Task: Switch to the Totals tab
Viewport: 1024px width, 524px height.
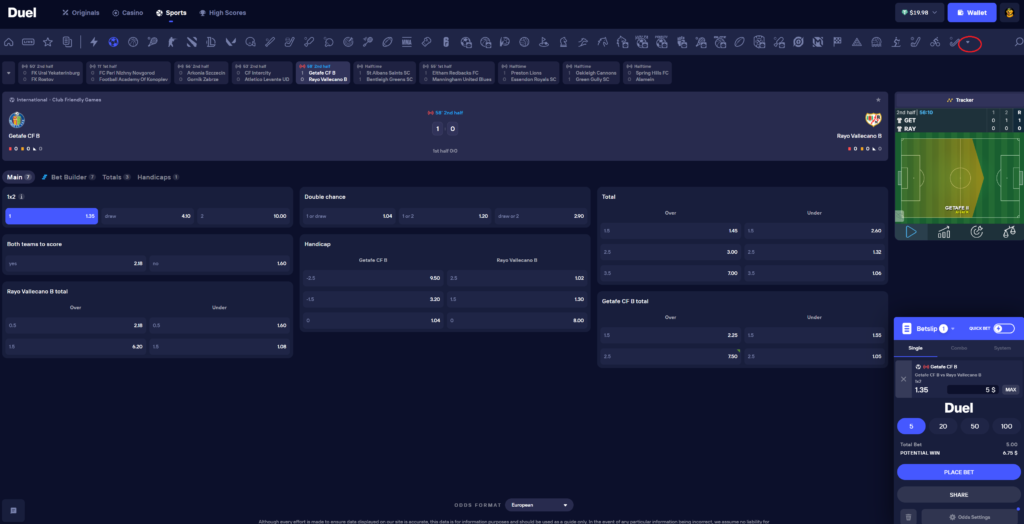Action: point(116,177)
